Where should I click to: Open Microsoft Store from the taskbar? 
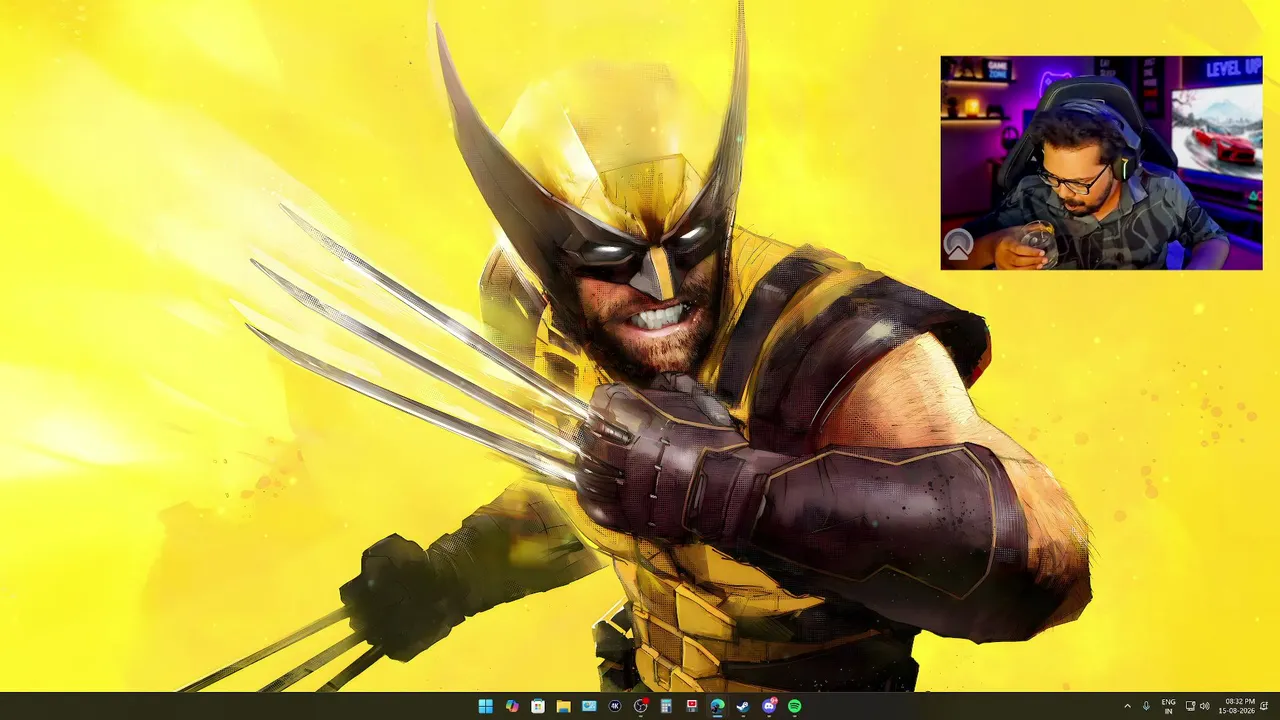tap(538, 706)
